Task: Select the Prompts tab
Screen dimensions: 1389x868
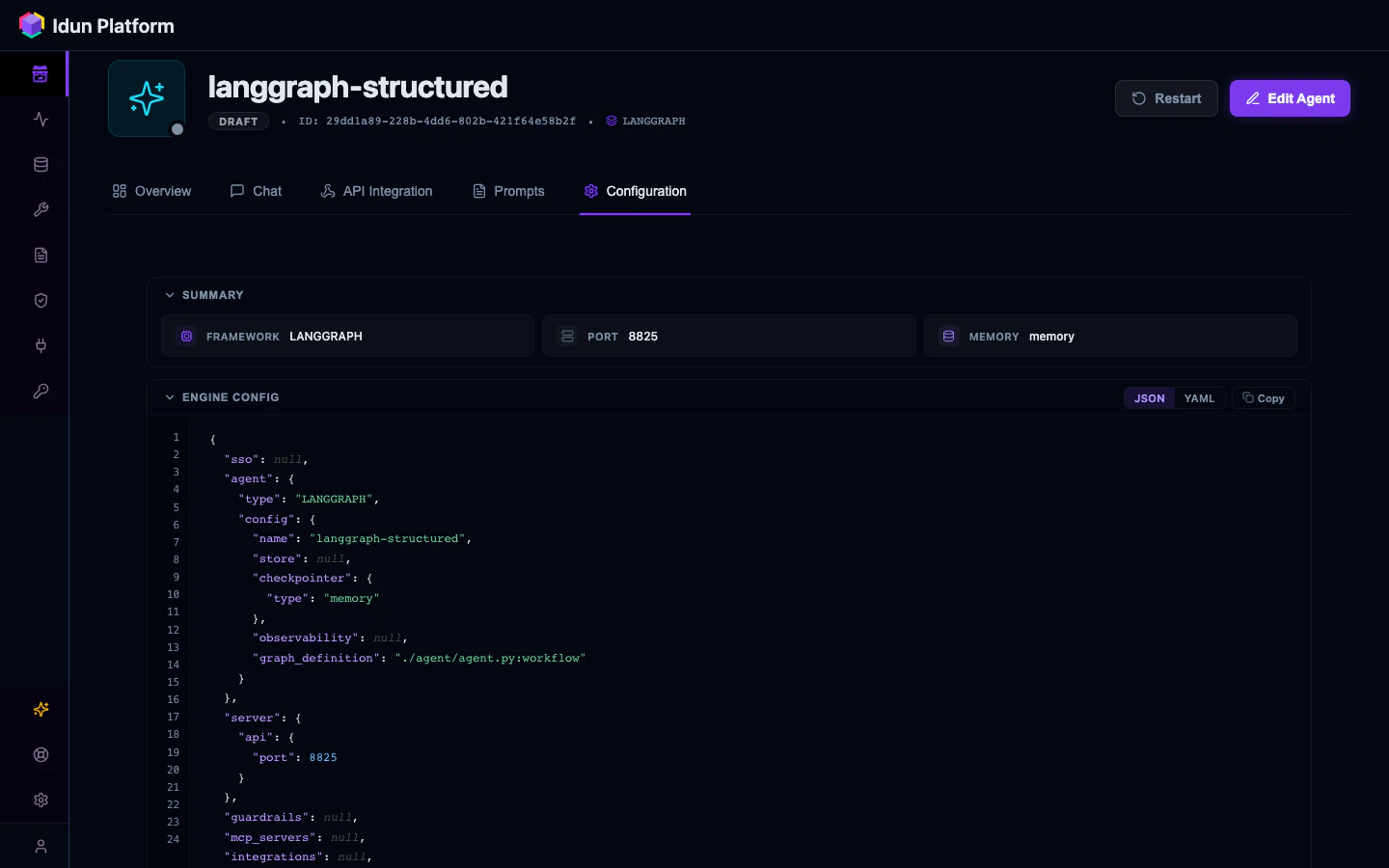Action: (x=508, y=191)
